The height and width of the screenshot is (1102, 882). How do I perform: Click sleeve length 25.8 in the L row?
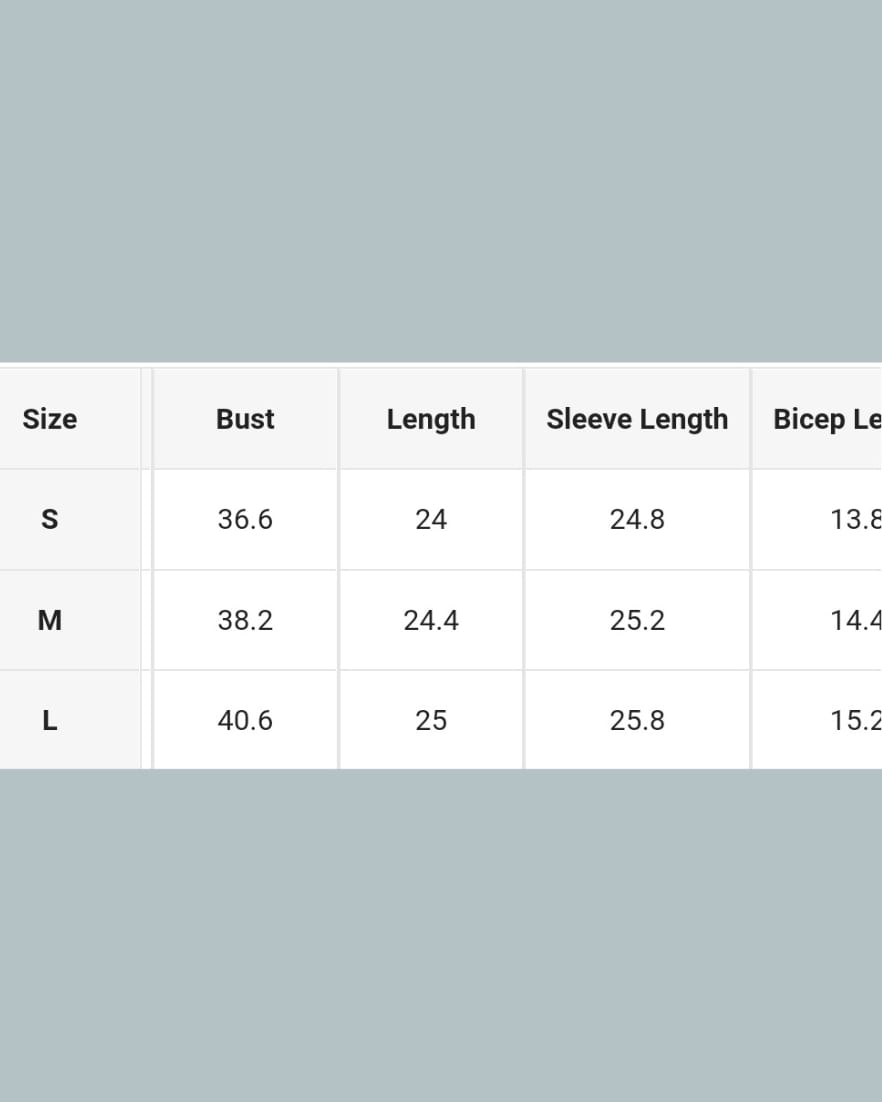(x=637, y=721)
